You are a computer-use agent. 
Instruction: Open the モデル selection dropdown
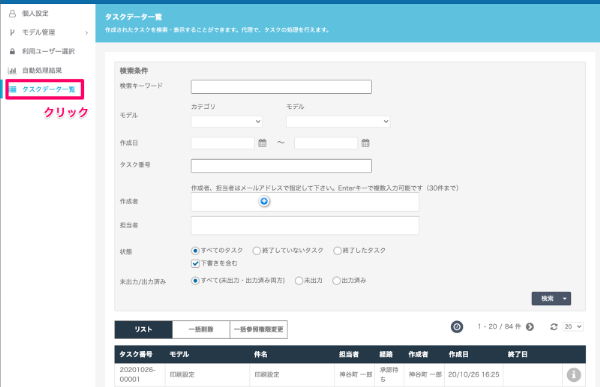pyautogui.click(x=338, y=122)
